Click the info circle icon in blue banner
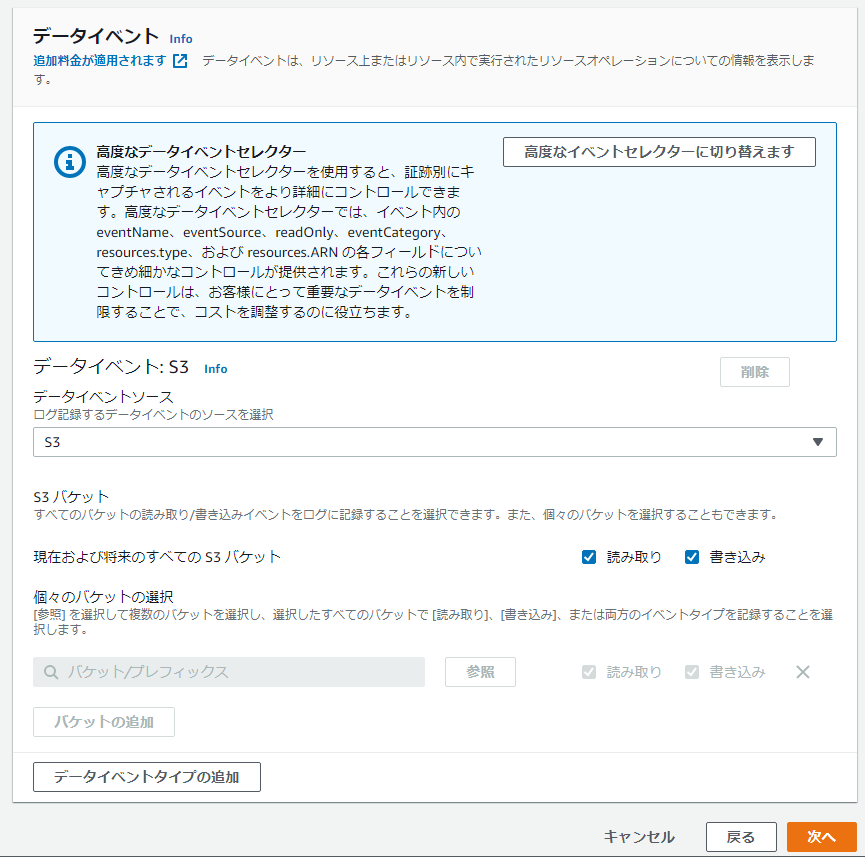This screenshot has width=865, height=857. tap(70, 162)
